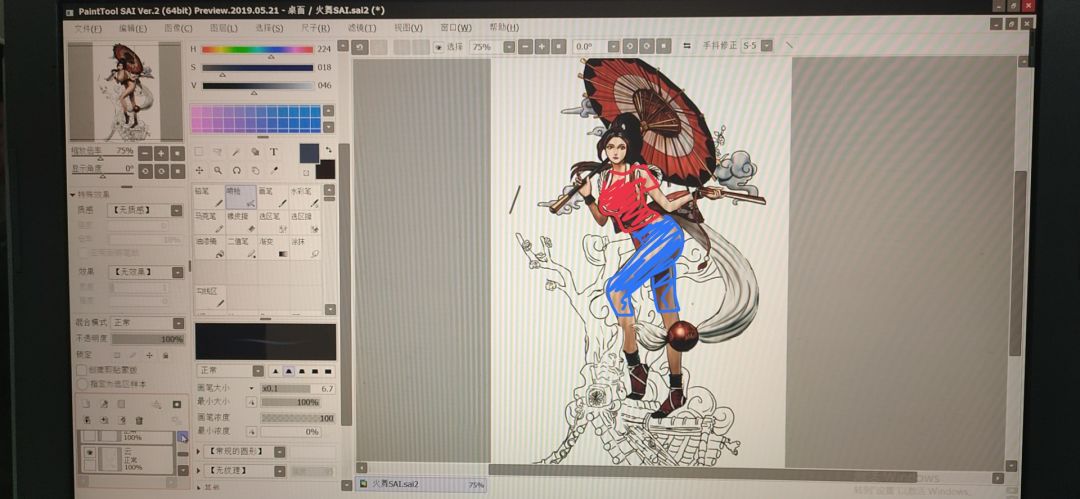Open the 图层(L) menu
This screenshot has width=1080, height=499.
pyautogui.click(x=223, y=28)
